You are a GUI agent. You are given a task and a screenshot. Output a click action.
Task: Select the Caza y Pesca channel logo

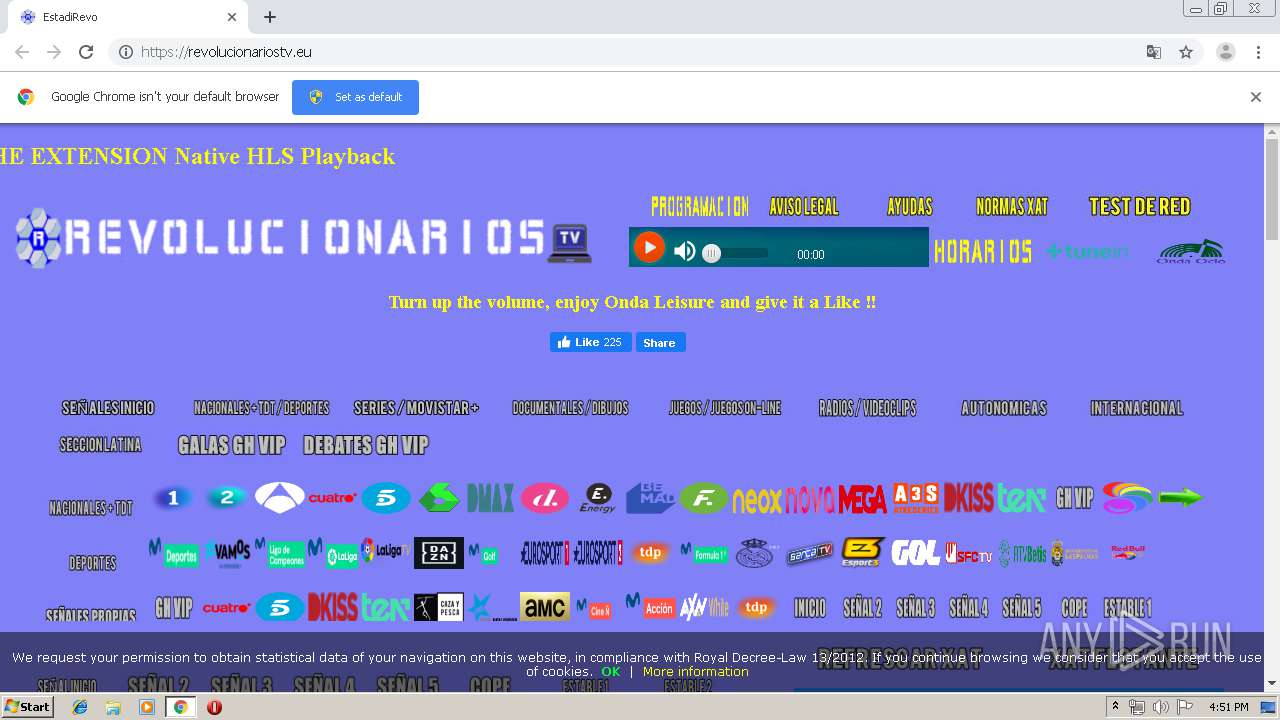pos(439,607)
